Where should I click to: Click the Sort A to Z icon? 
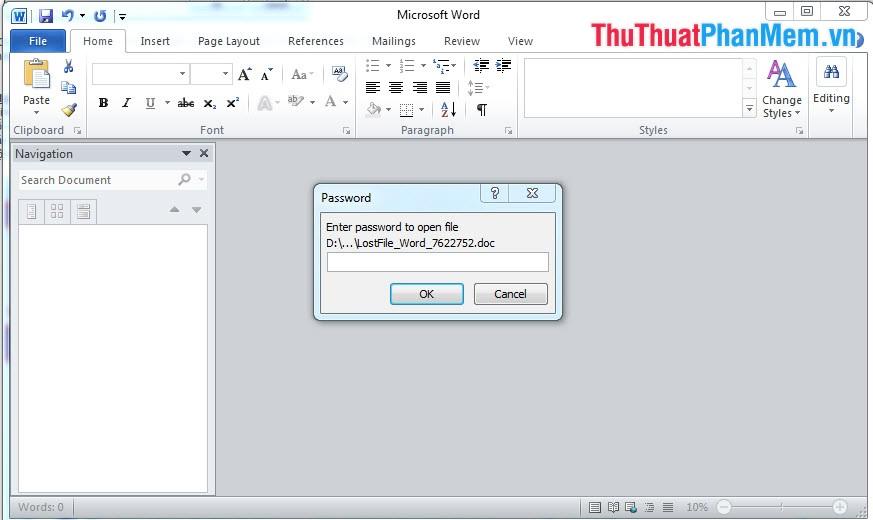click(448, 110)
